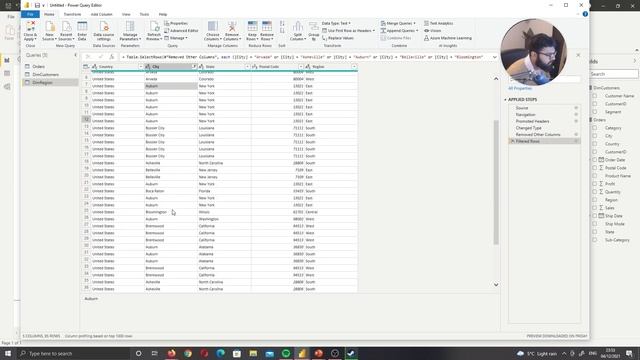Switch to the View ribbon tab
Viewport: 640px width, 360px height.
126,14
